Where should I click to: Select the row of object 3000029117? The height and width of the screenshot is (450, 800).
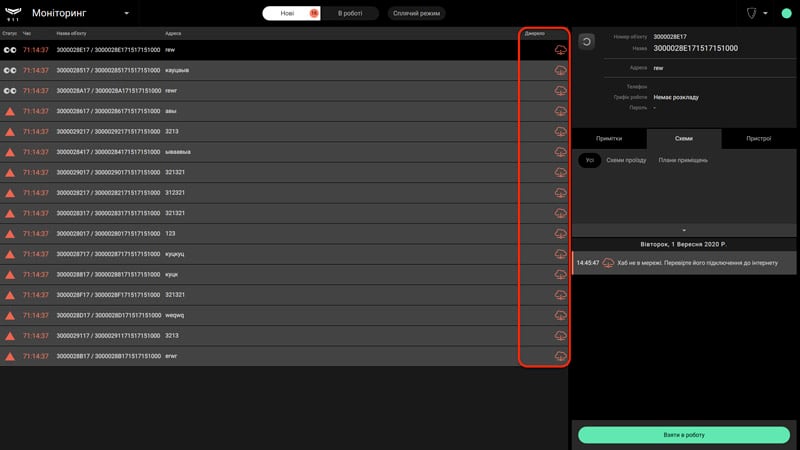coord(284,336)
